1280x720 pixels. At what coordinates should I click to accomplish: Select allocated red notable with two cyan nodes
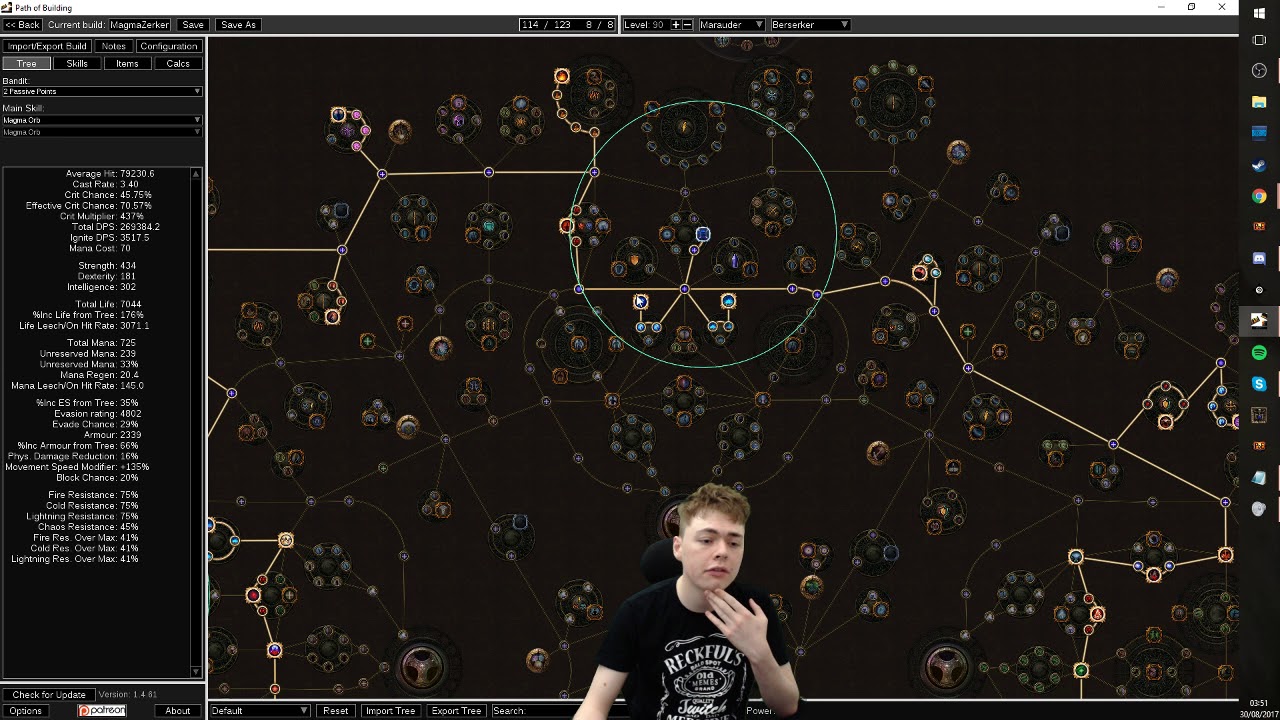pyautogui.click(x=920, y=272)
